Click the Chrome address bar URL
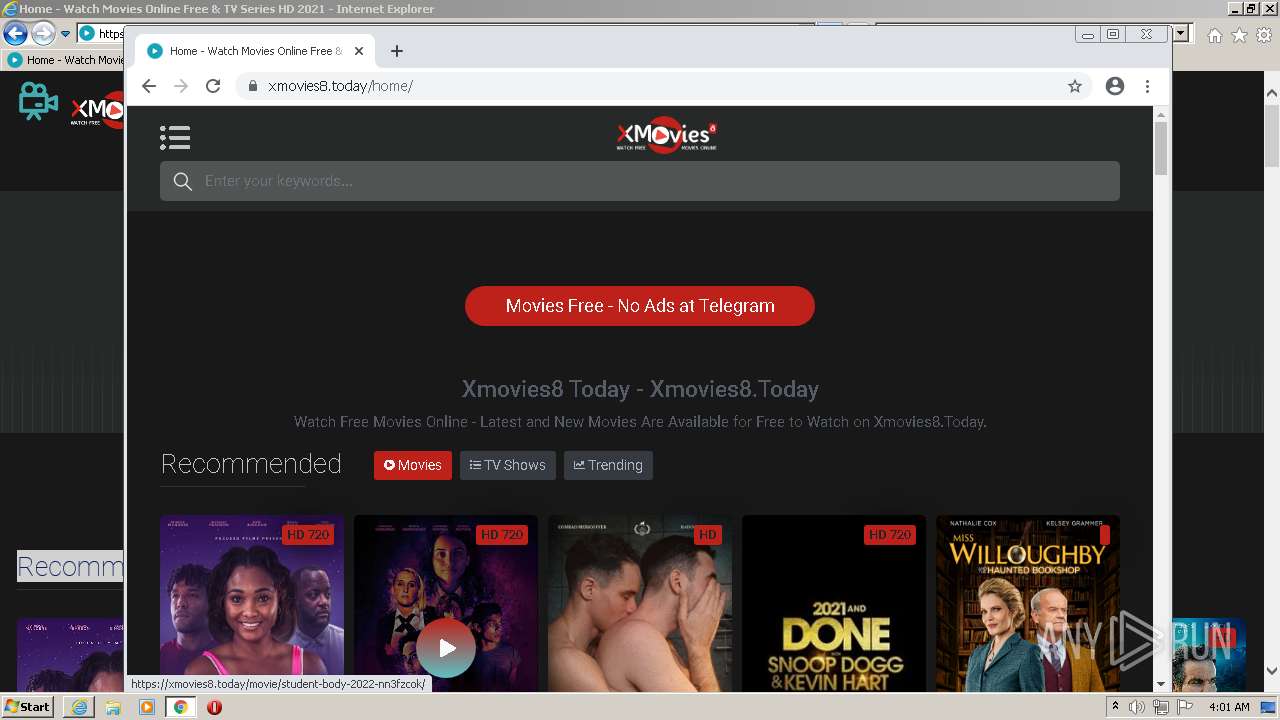This screenshot has height=720, width=1280. (x=341, y=86)
